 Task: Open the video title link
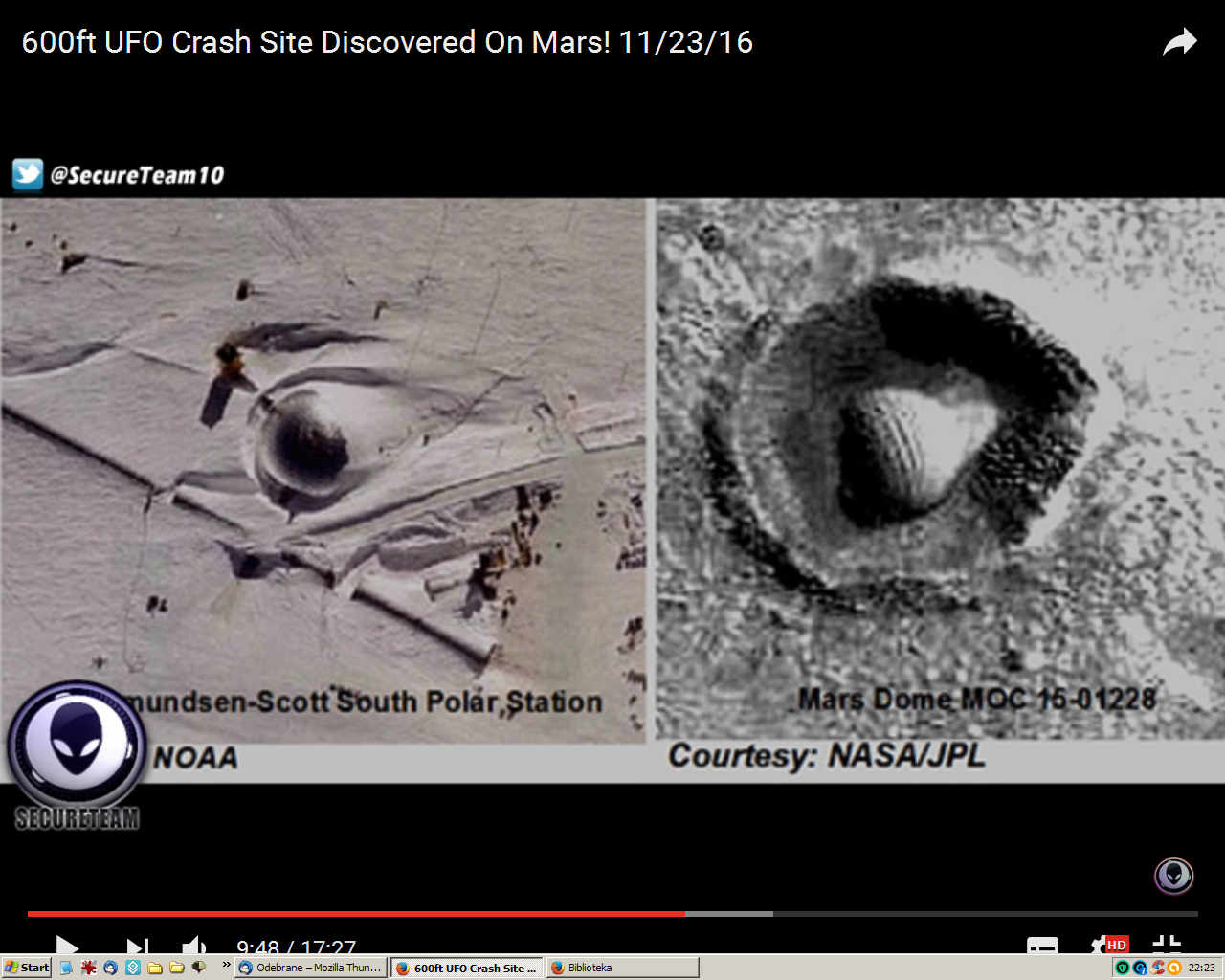pyautogui.click(x=388, y=42)
